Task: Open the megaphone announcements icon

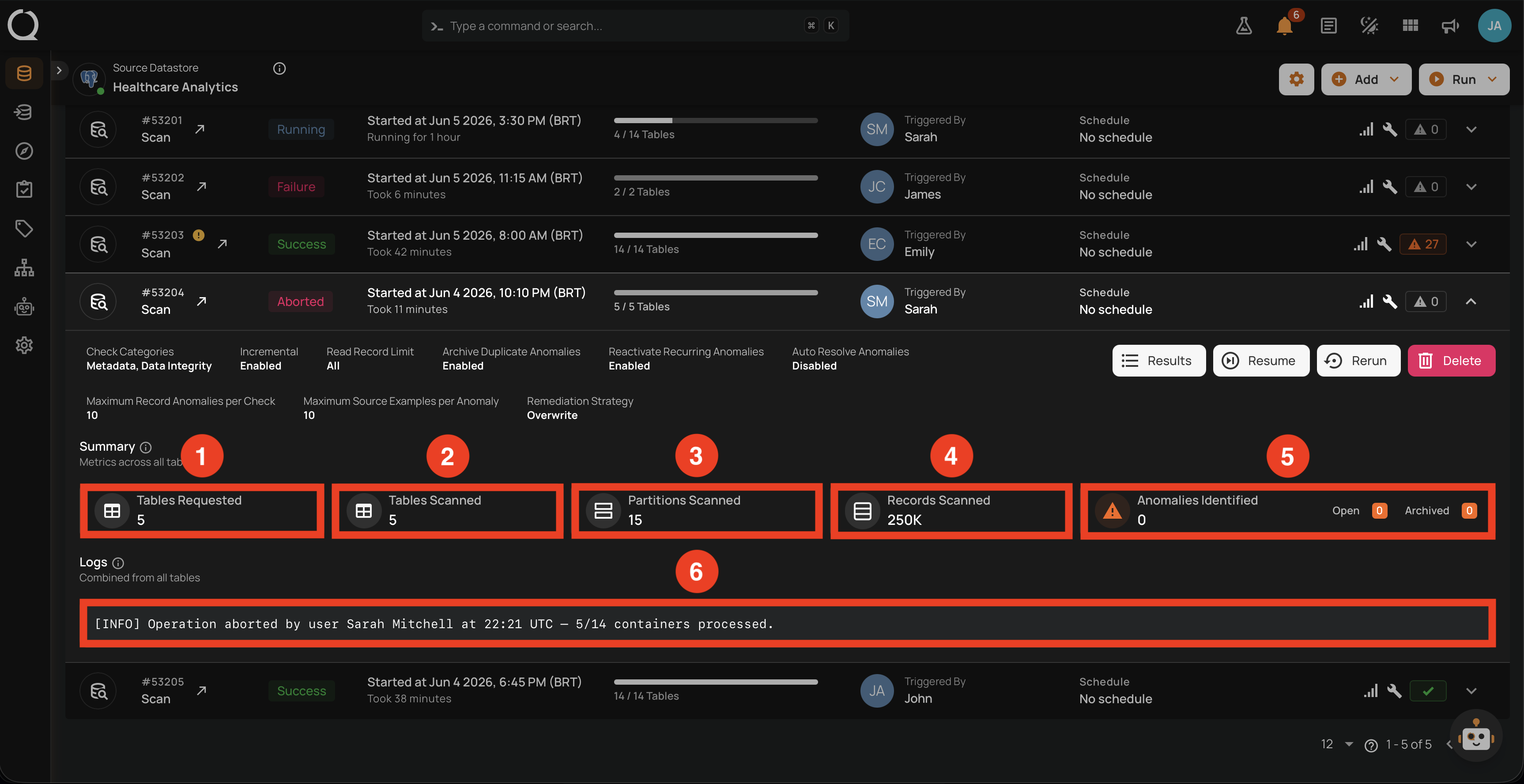Action: pyautogui.click(x=1450, y=26)
